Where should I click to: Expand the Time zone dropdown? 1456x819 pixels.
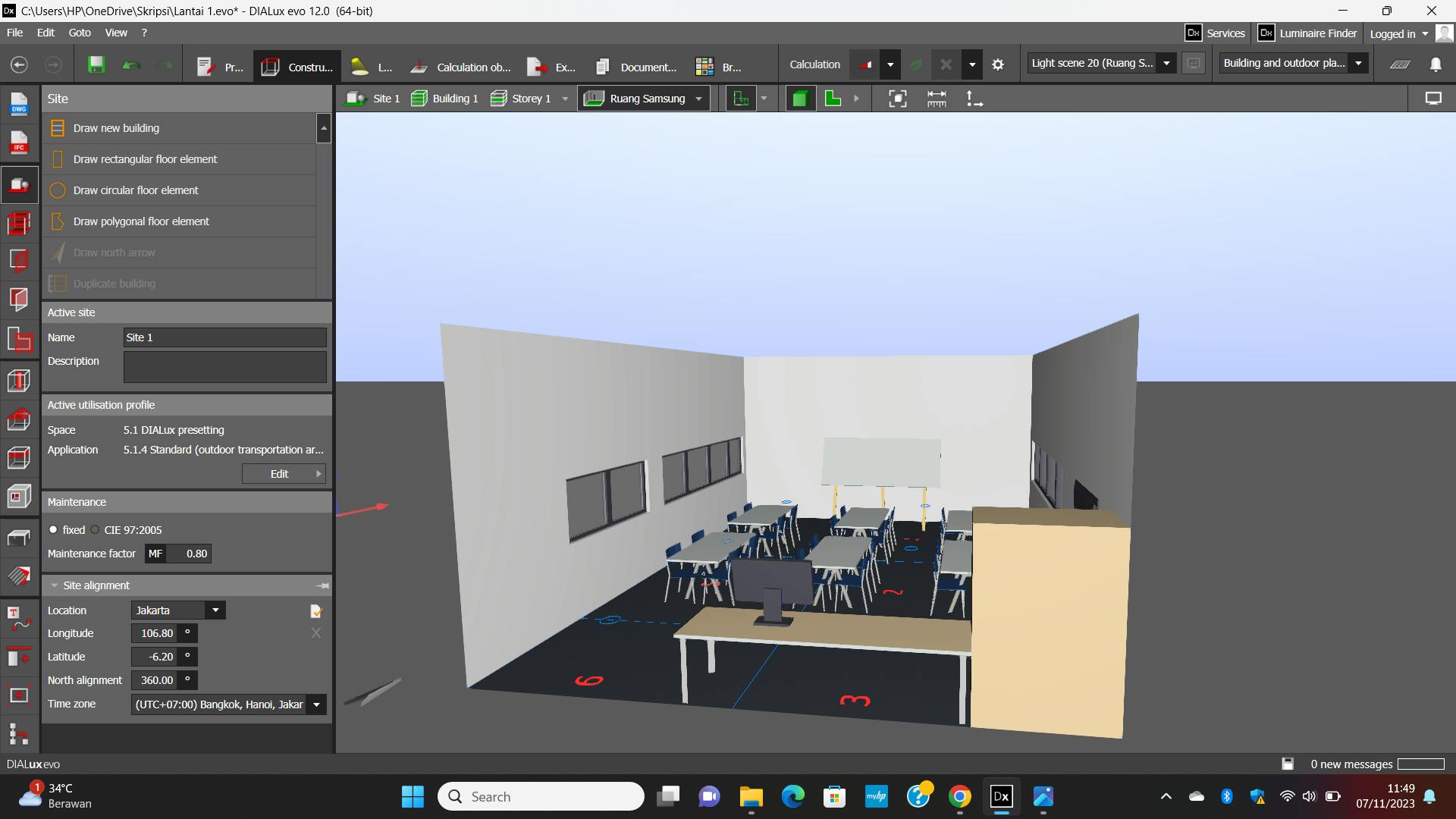pyautogui.click(x=316, y=704)
